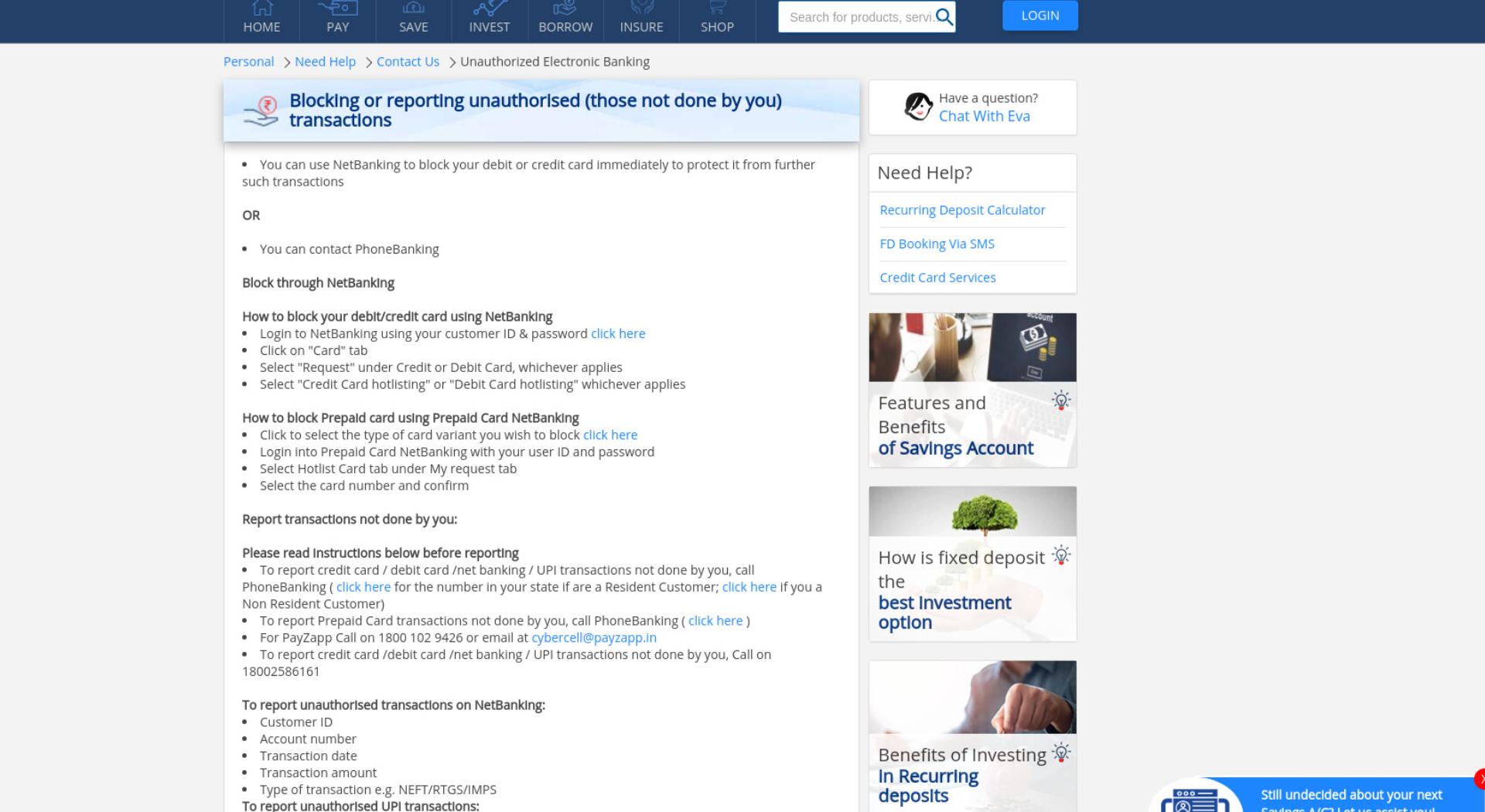Image resolution: width=1485 pixels, height=812 pixels.
Task: Click the 'Block through NetBanking' heading
Action: 318,283
